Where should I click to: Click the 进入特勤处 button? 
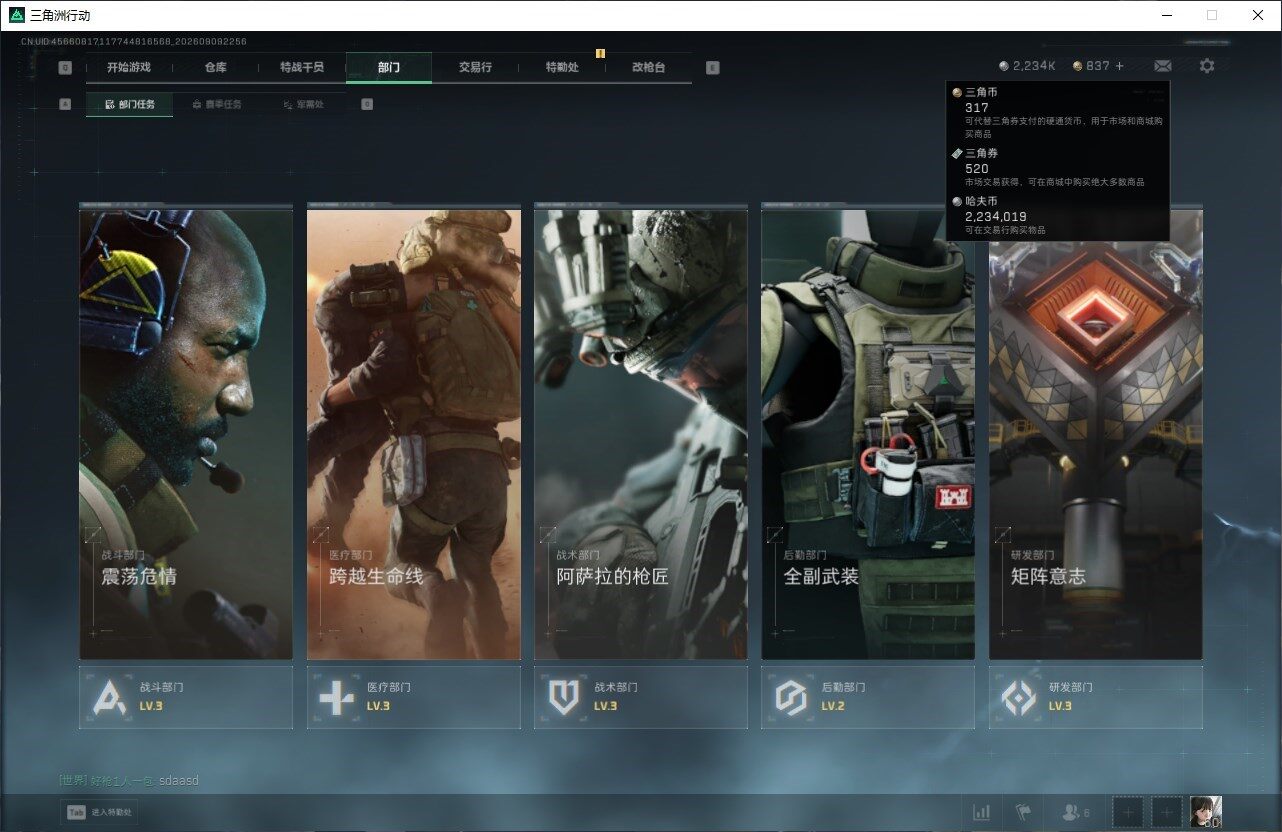pyautogui.click(x=97, y=813)
